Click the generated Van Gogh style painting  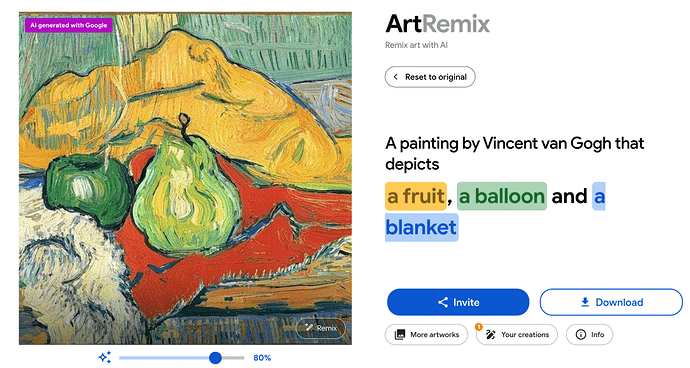pyautogui.click(x=185, y=178)
